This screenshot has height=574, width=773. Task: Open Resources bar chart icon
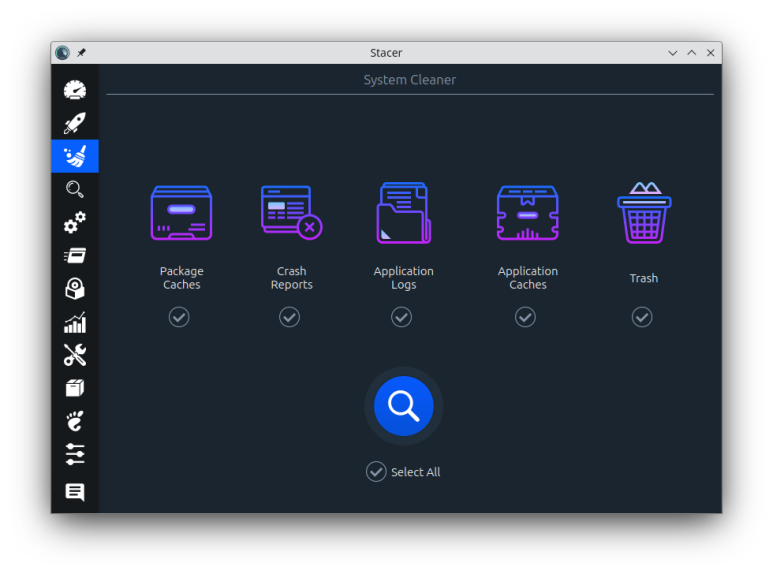coord(75,322)
